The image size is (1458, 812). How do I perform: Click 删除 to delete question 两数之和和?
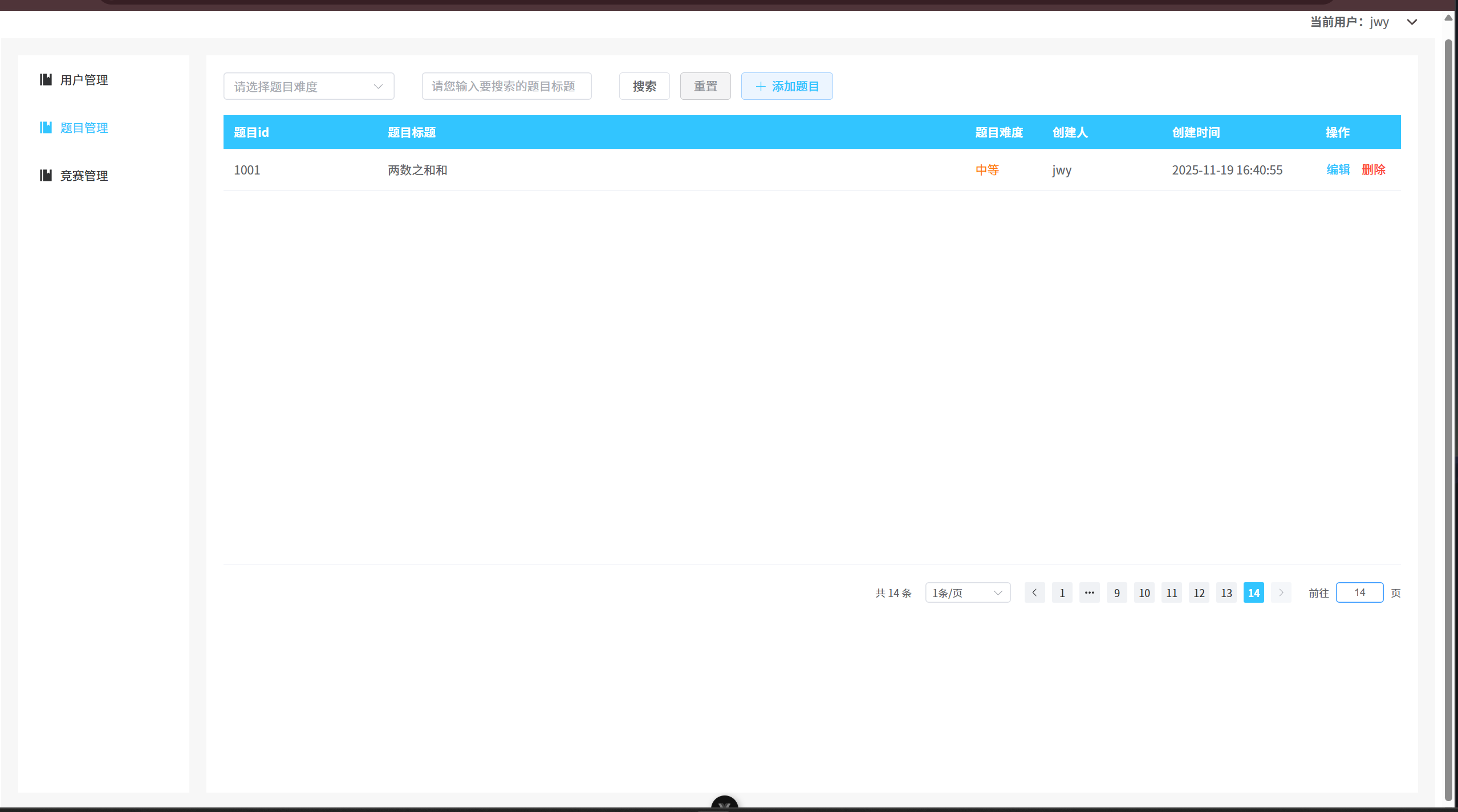click(1373, 169)
